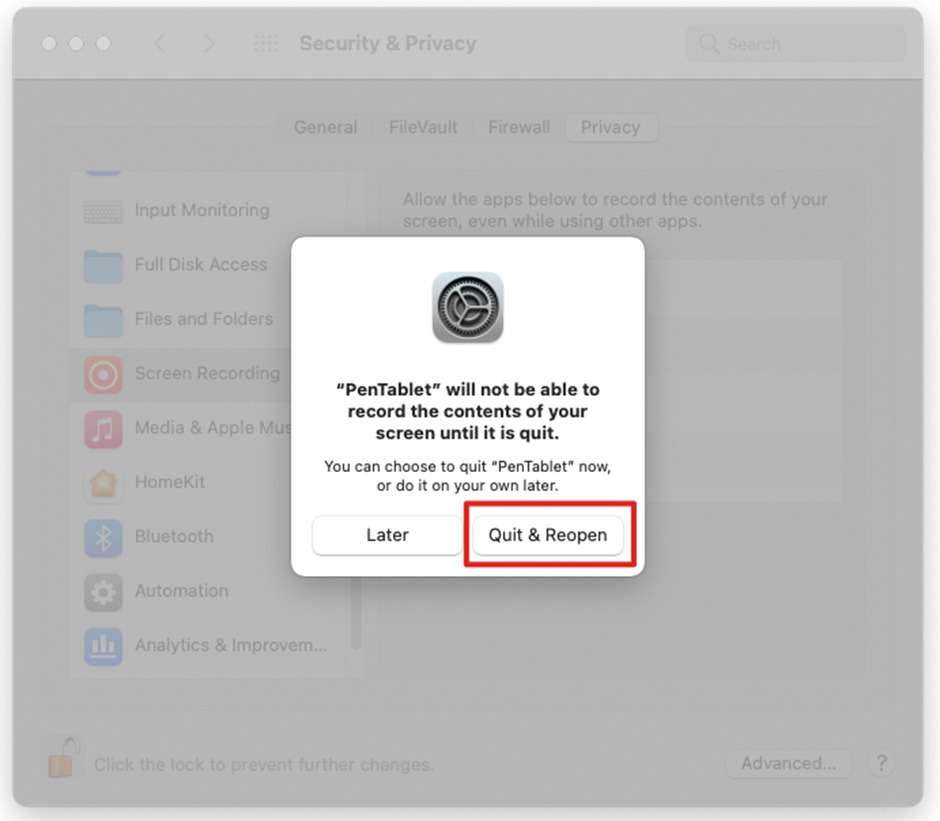Switch to the FileVault tab

[423, 127]
